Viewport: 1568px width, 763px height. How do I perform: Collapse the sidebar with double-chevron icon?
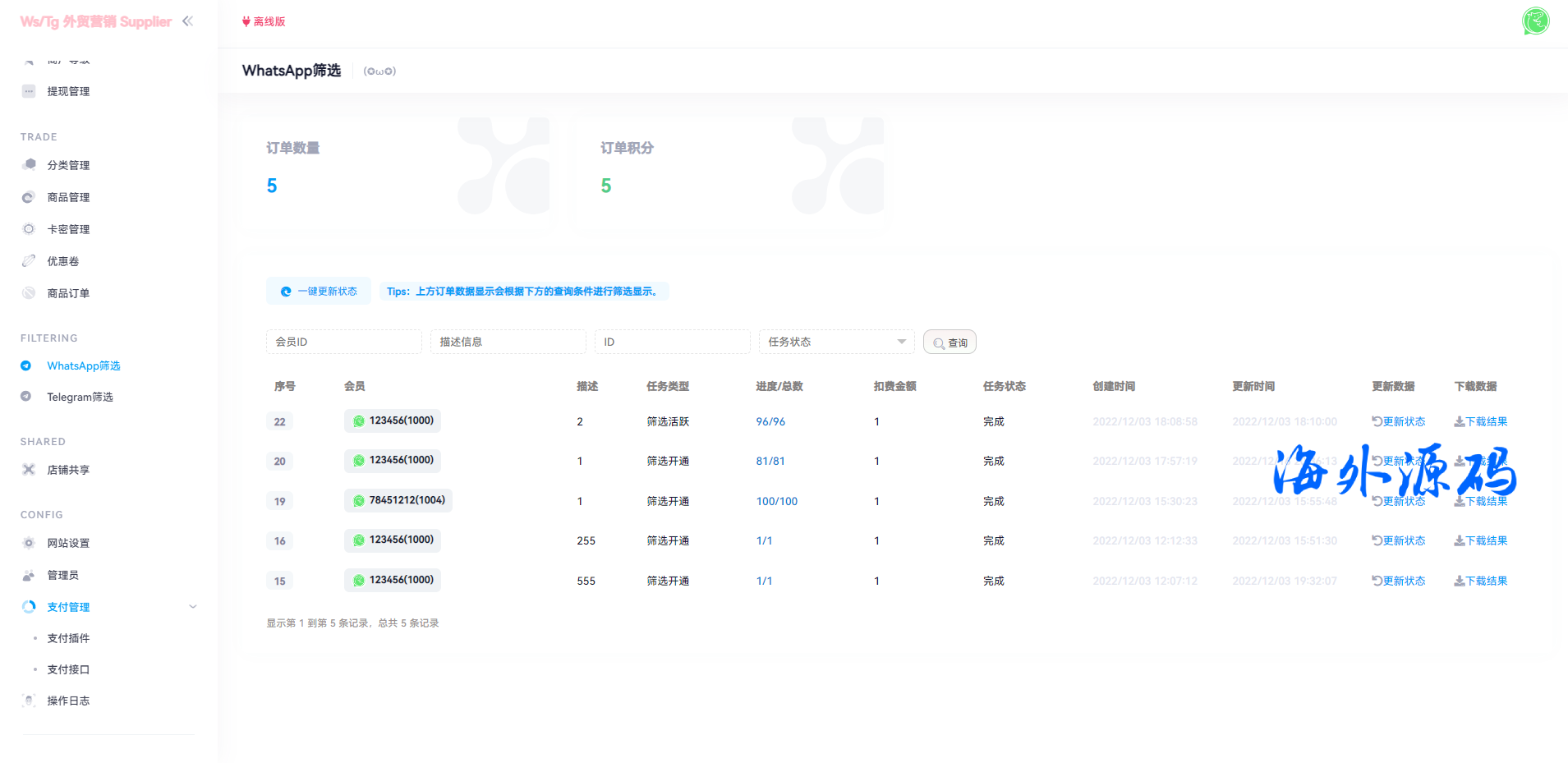click(187, 21)
